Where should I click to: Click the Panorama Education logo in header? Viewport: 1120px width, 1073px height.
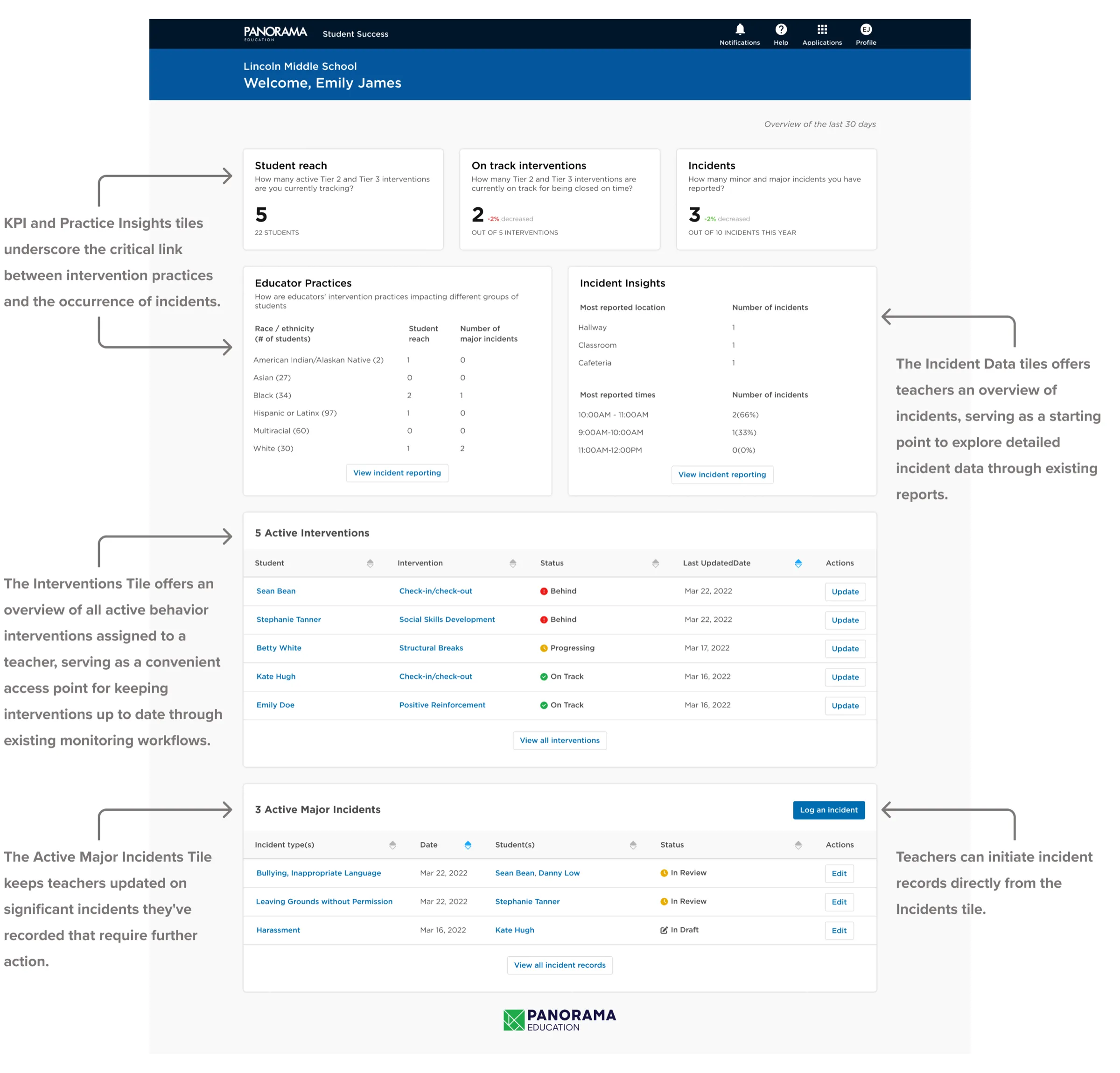275,34
